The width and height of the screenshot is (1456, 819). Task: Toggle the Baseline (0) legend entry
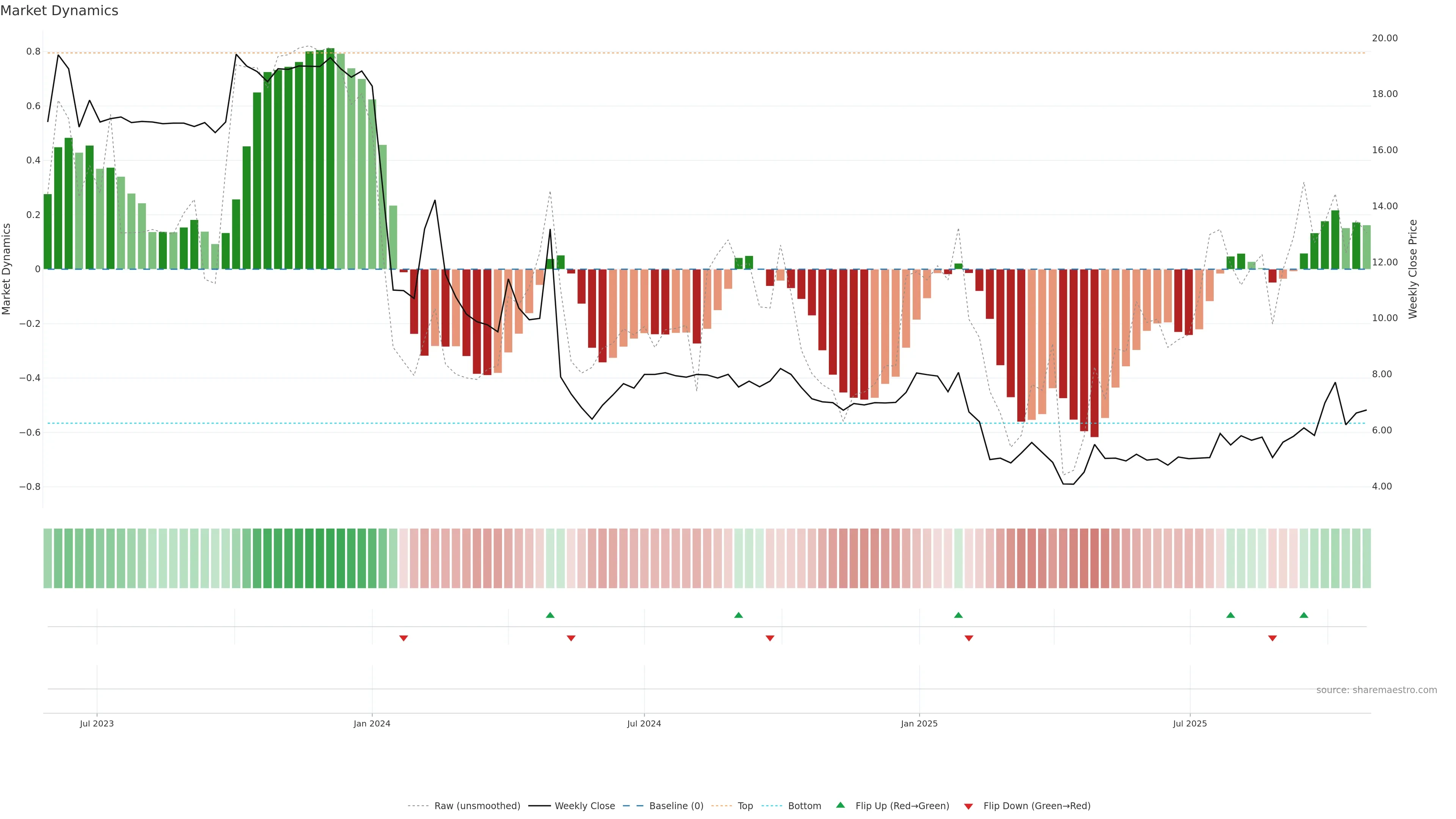coord(676,806)
